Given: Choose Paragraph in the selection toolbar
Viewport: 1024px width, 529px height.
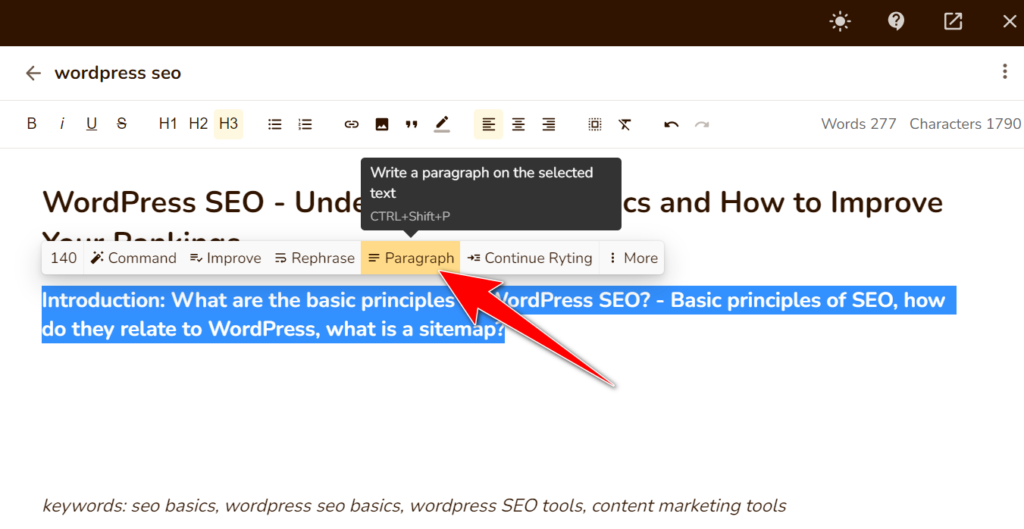Looking at the screenshot, I should coord(411,258).
